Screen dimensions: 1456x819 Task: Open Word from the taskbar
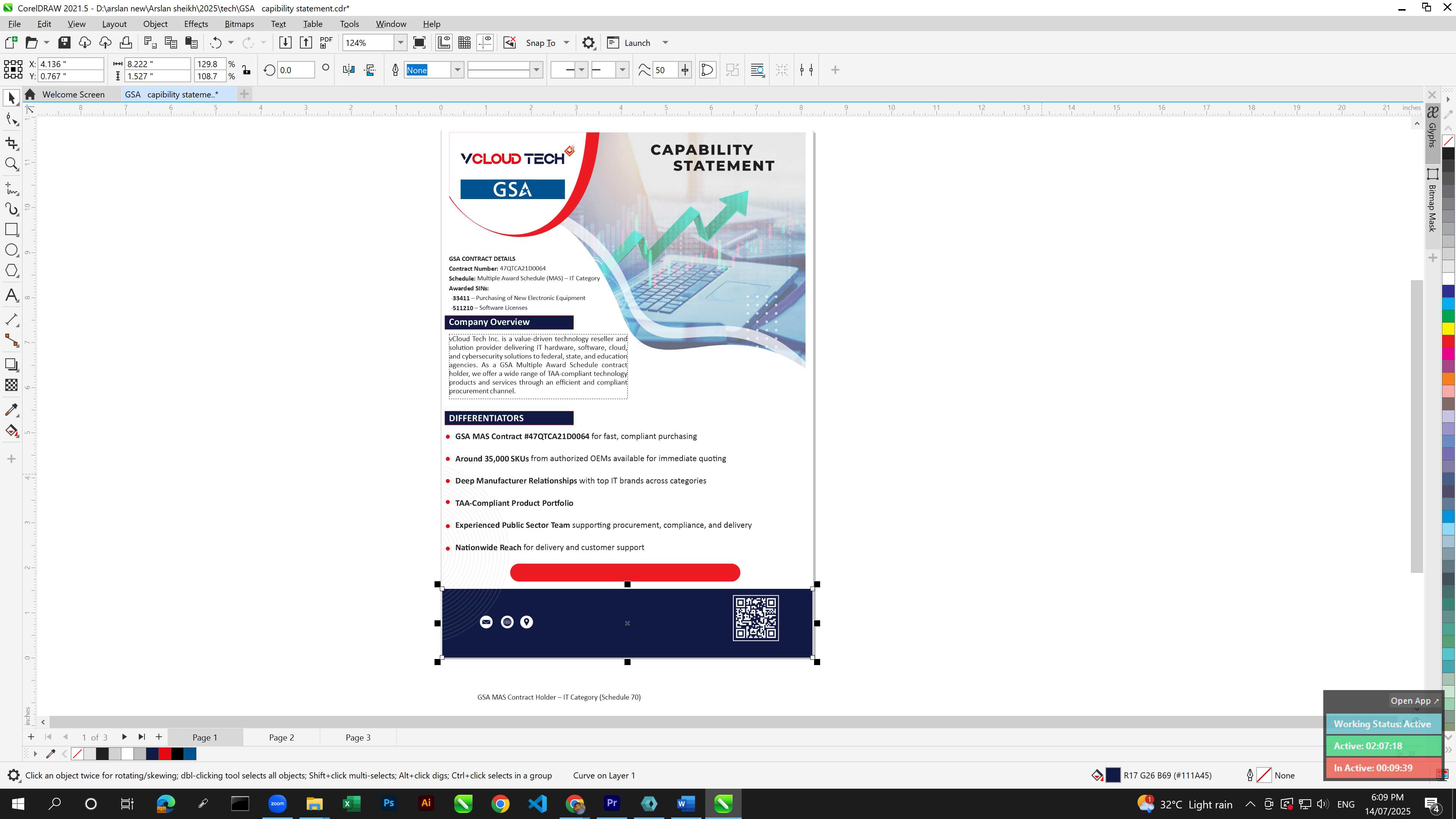coord(686,804)
